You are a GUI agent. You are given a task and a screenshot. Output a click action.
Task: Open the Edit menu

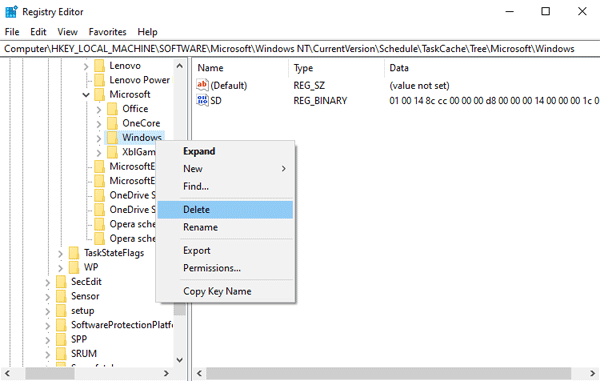(38, 32)
